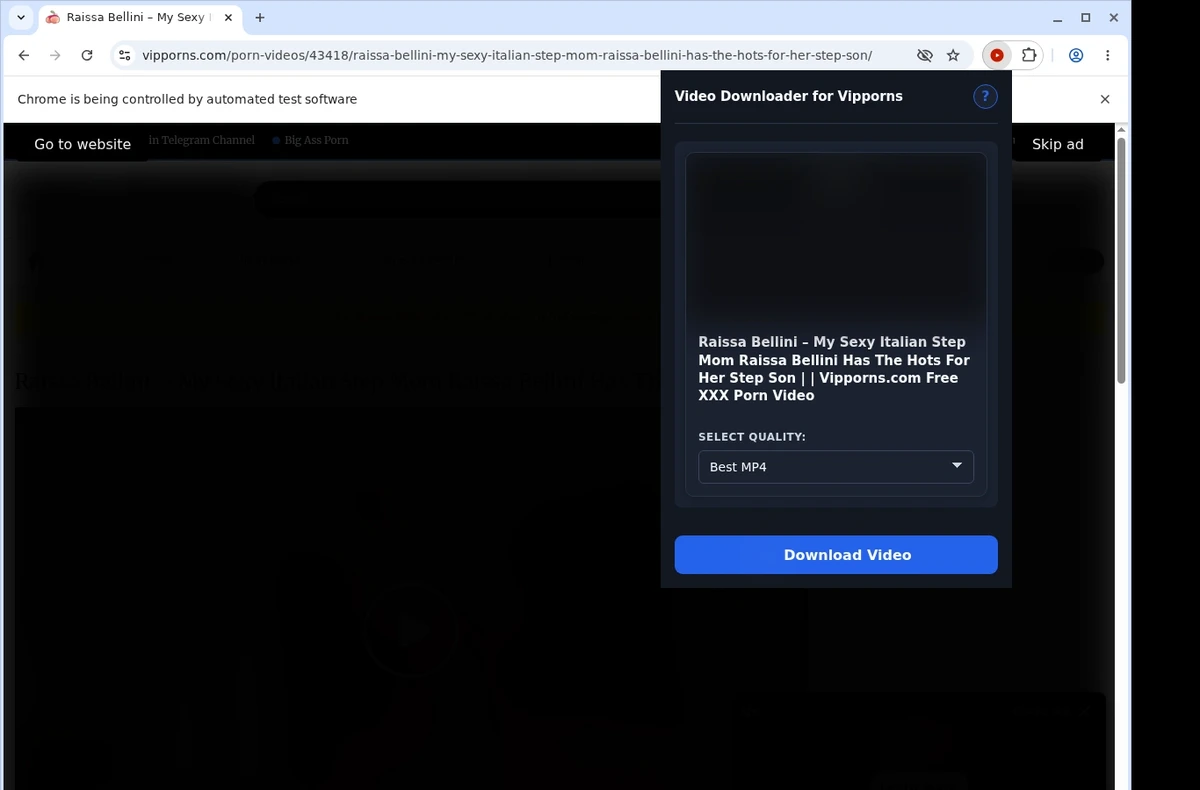Reload the current page
Screen dimensions: 1200x790
87,56
